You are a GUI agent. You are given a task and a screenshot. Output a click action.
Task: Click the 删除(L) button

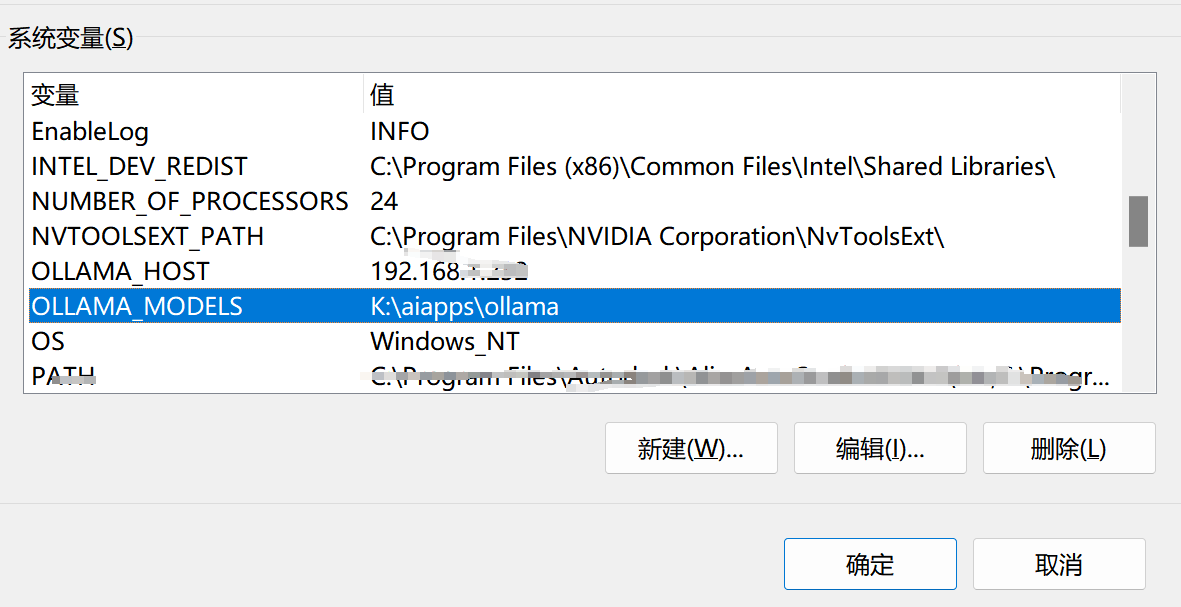click(x=1069, y=448)
